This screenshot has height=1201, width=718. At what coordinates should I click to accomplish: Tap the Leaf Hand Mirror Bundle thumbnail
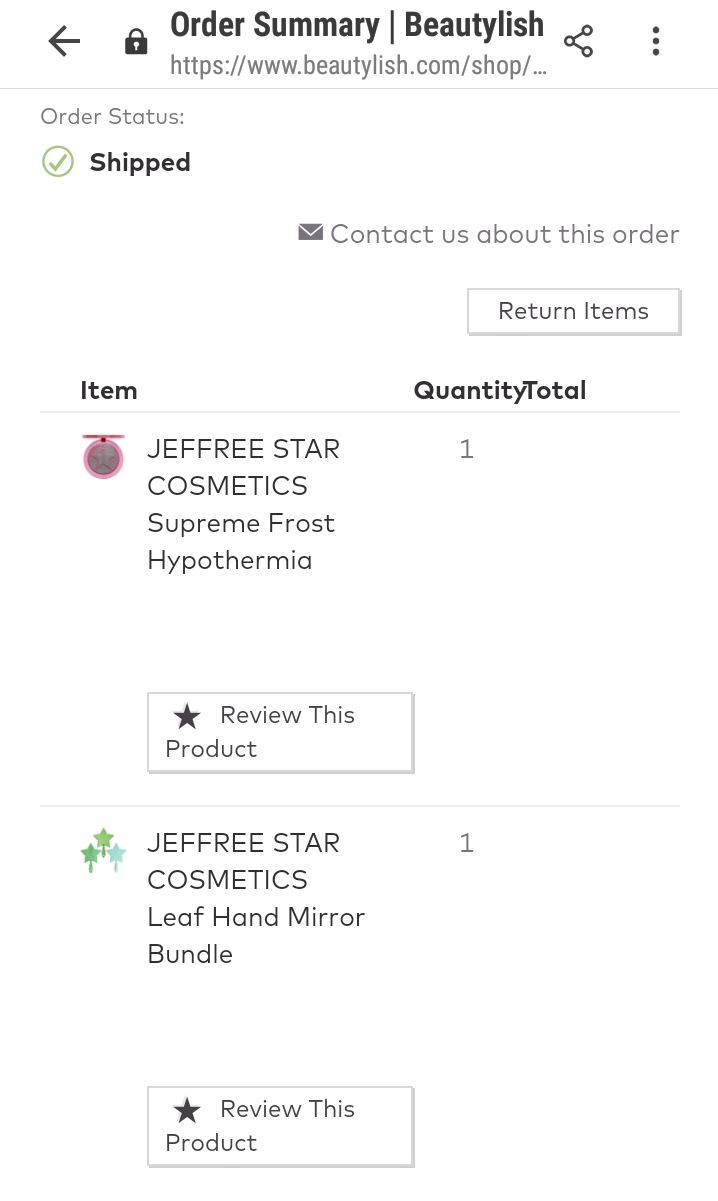103,851
